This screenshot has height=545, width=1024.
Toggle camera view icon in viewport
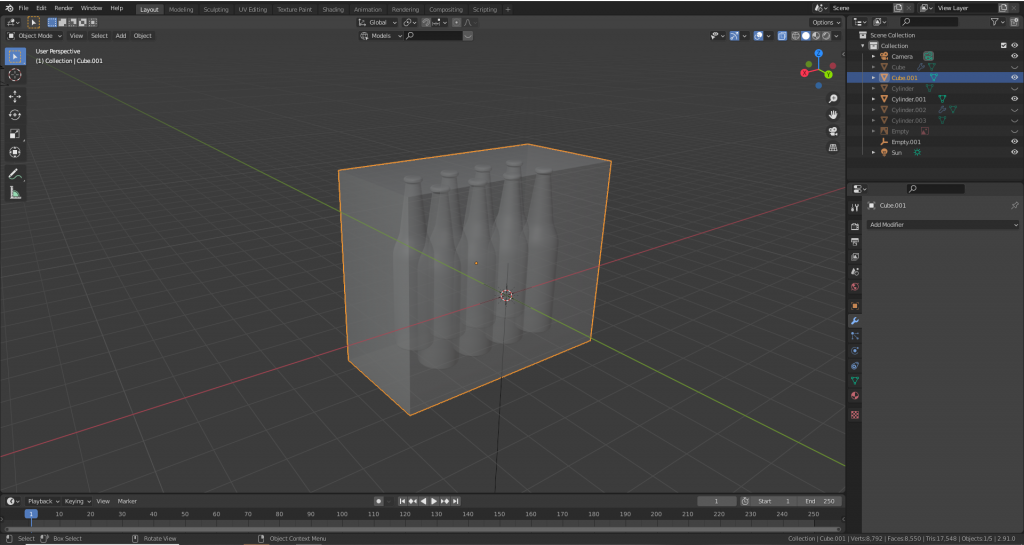point(833,131)
